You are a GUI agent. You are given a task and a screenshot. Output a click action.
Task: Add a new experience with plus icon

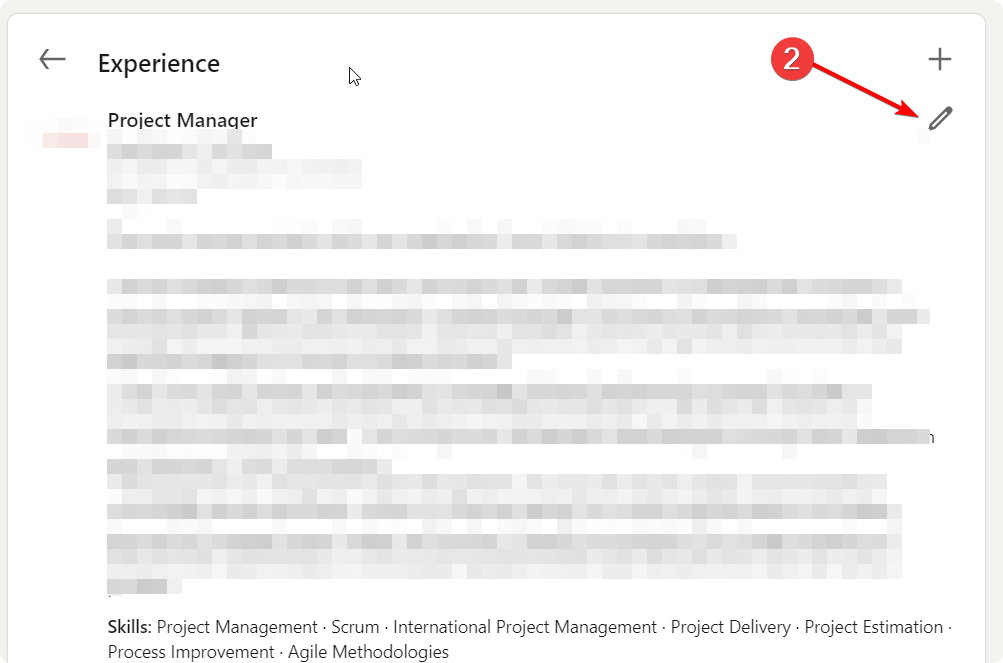(939, 60)
